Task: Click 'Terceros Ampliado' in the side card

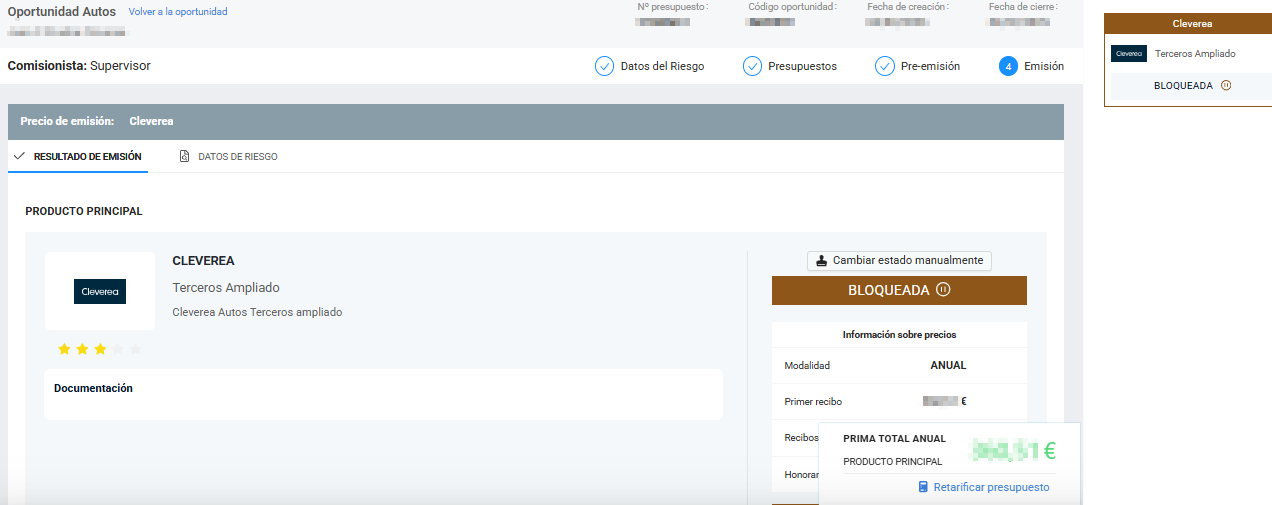Action: pos(1195,54)
